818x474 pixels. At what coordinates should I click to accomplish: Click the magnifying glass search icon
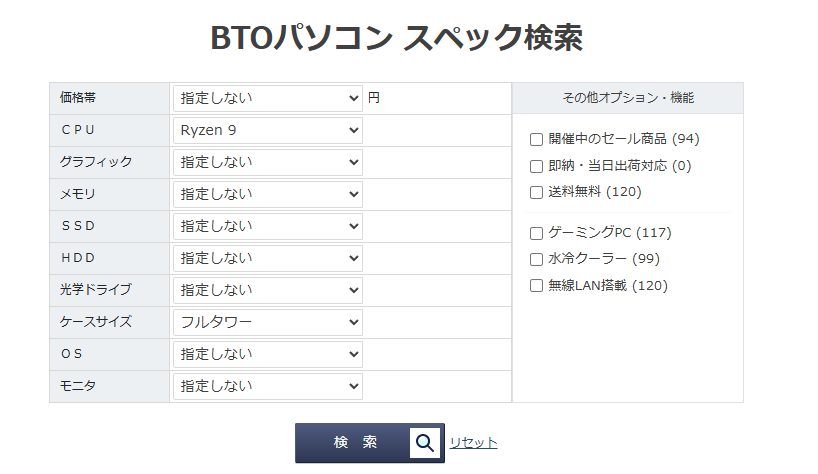pos(425,443)
